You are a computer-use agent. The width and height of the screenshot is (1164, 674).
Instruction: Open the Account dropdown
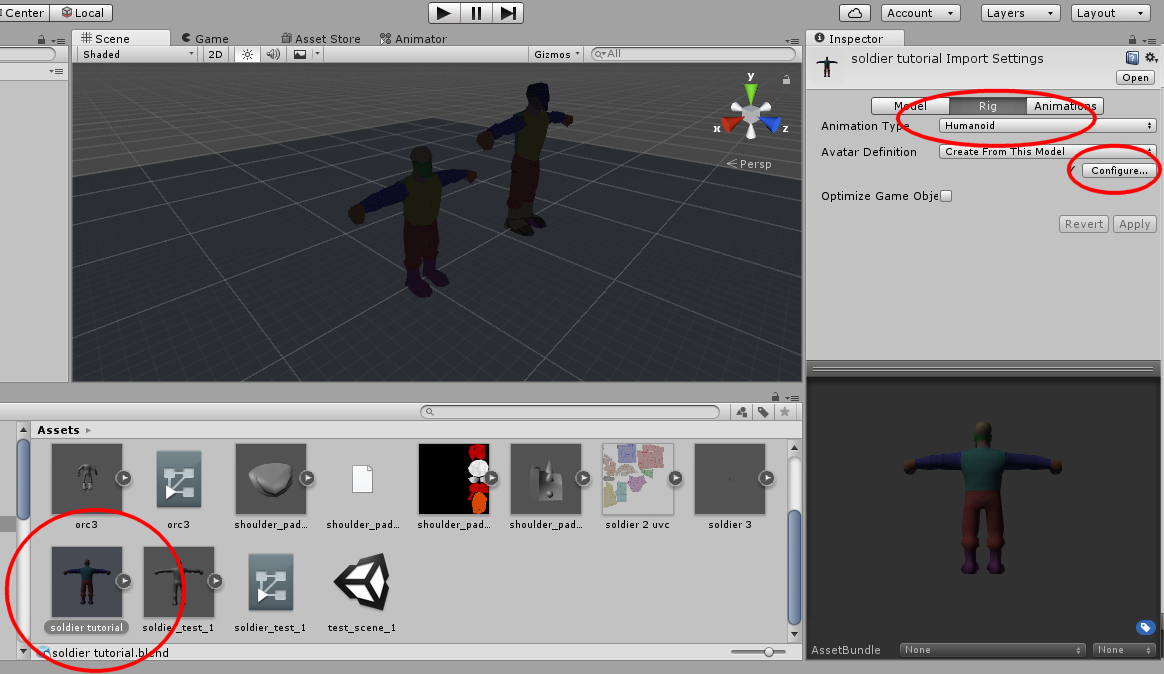tap(921, 13)
